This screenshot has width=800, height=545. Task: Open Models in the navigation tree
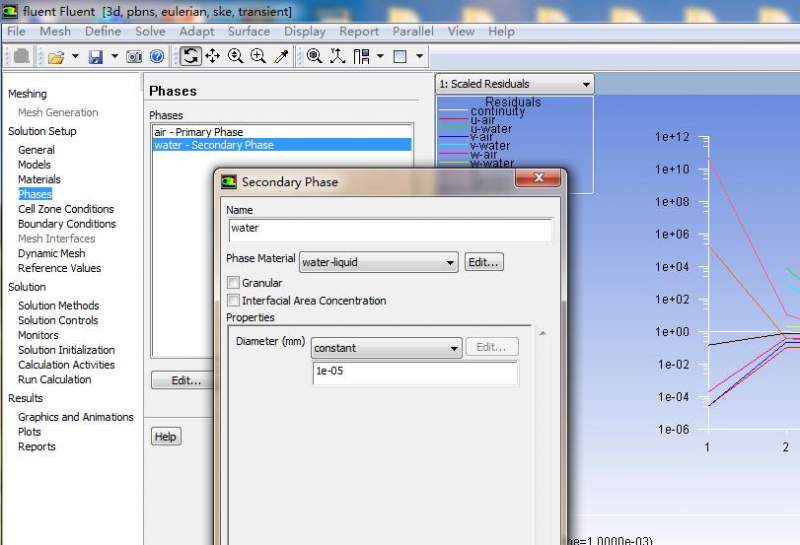[34, 165]
